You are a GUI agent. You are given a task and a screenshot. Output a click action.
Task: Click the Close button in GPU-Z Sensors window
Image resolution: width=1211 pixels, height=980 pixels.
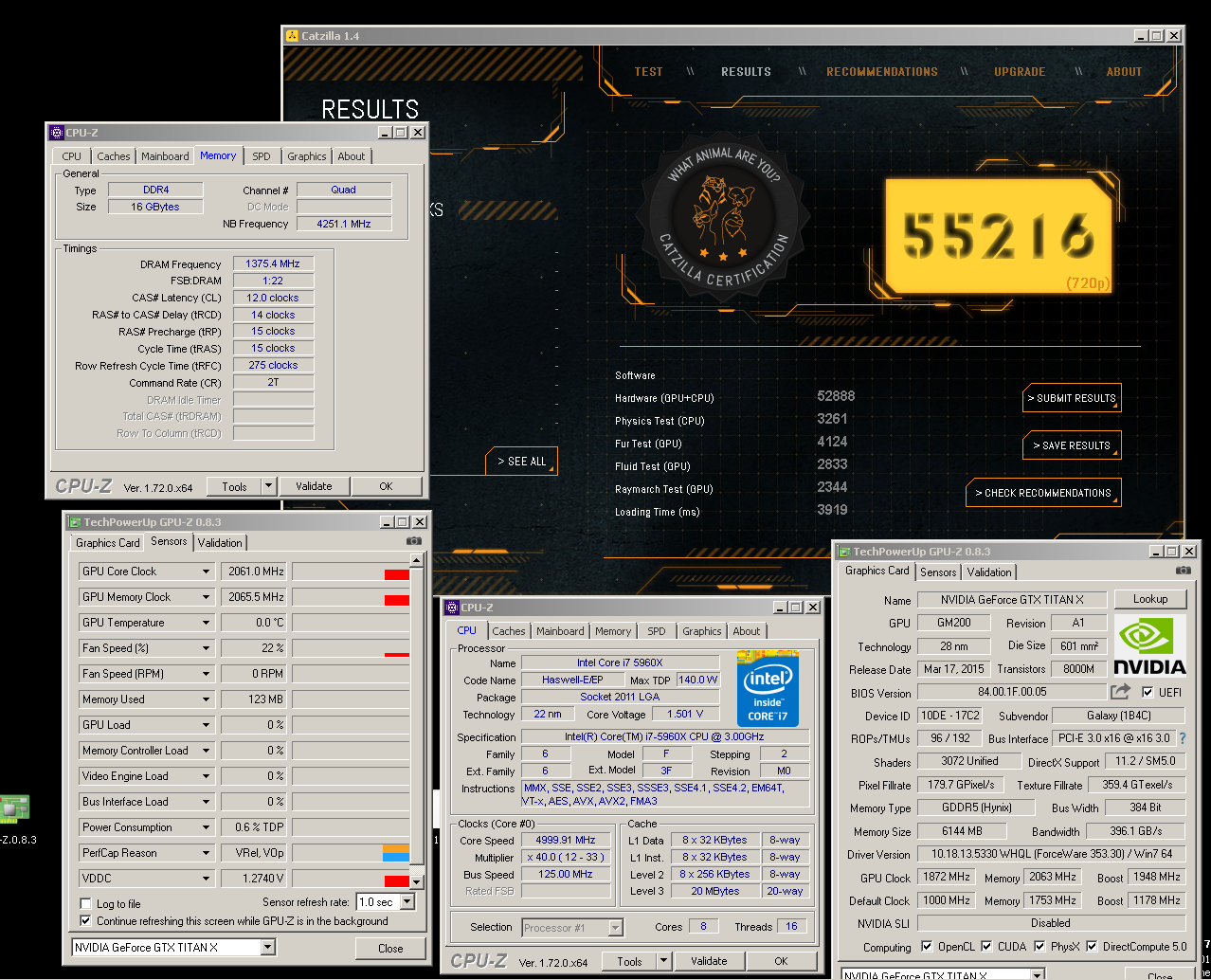pyautogui.click(x=390, y=948)
